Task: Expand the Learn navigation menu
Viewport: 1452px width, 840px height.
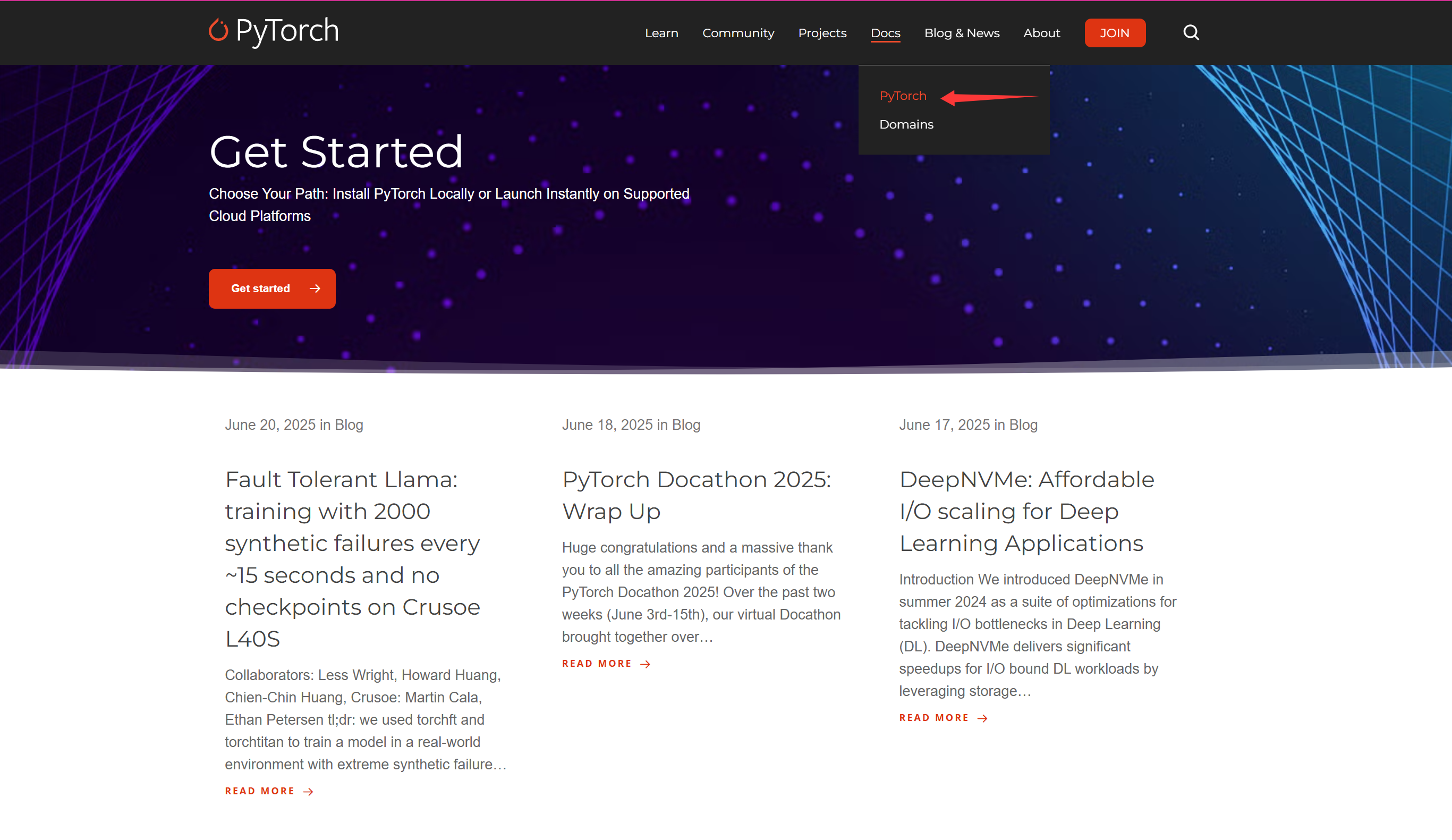Action: click(x=661, y=33)
